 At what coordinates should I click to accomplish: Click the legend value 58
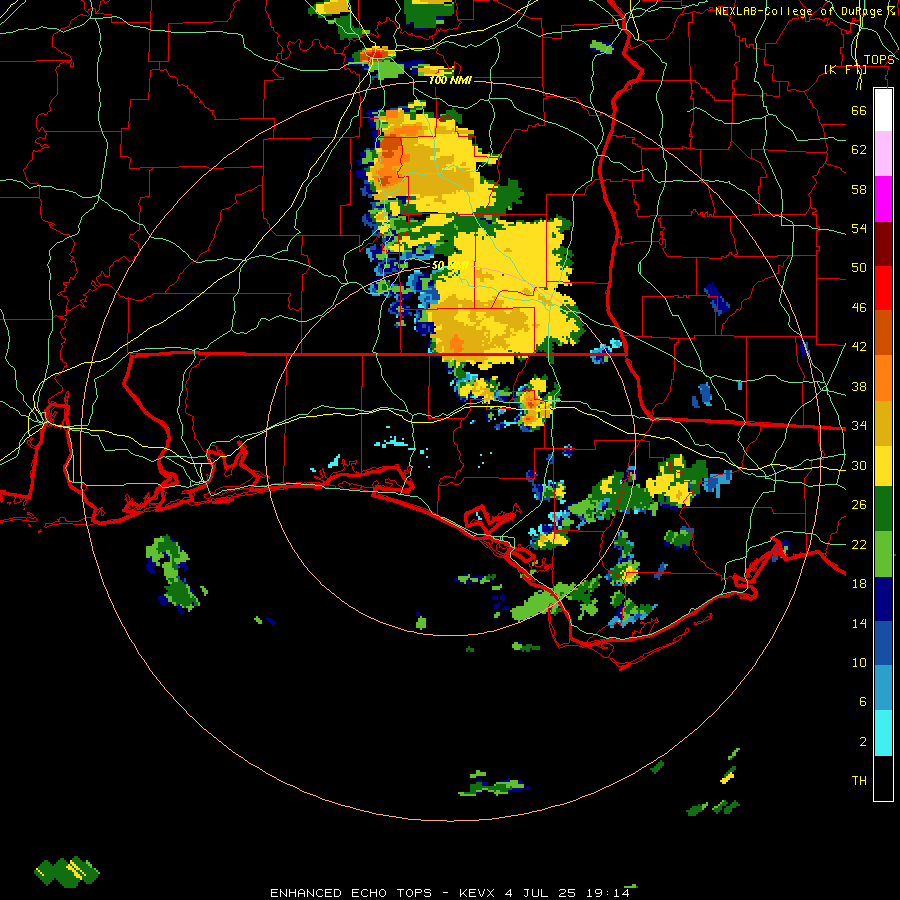(x=859, y=189)
